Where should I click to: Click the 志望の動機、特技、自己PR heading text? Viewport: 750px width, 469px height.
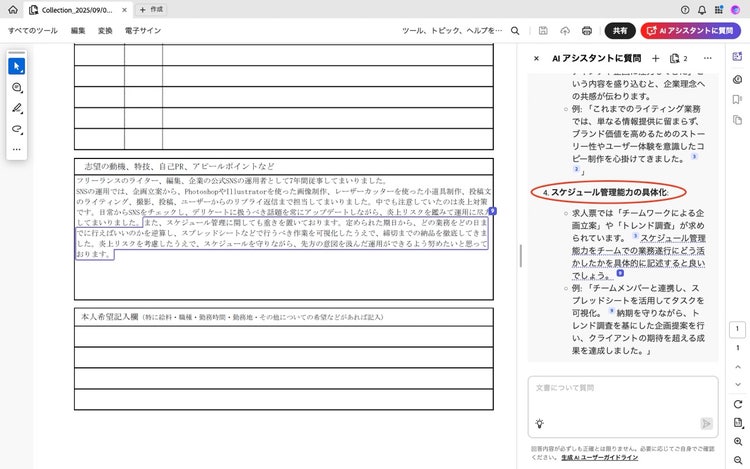pyautogui.click(x=179, y=166)
